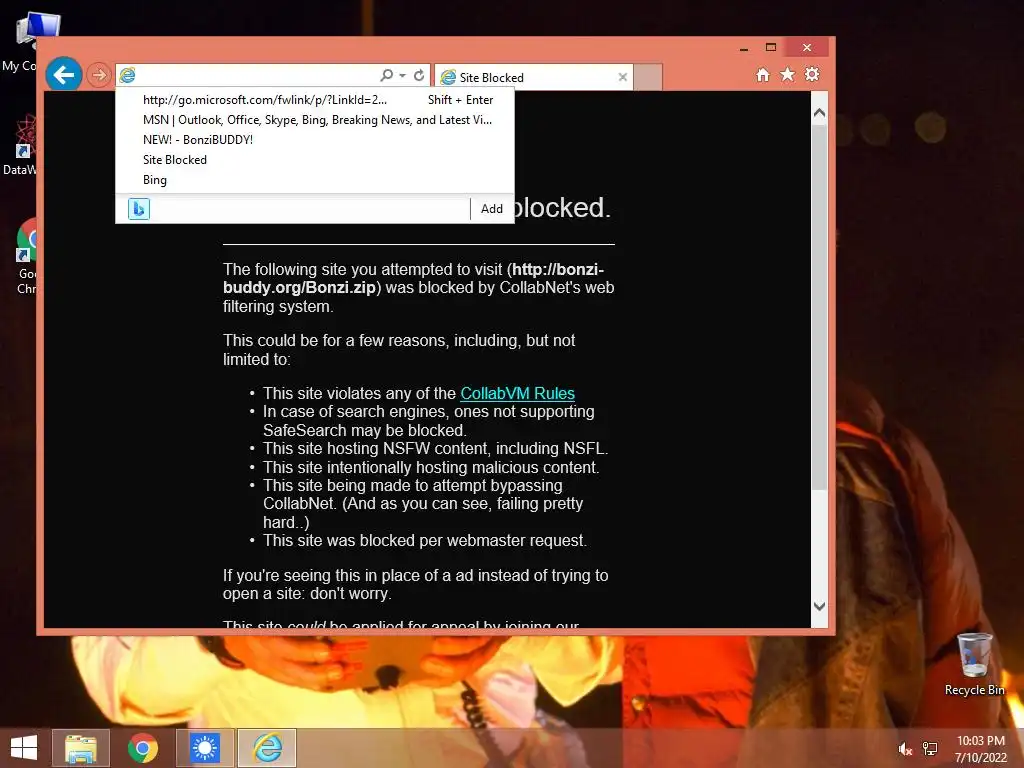The height and width of the screenshot is (768, 1024).
Task: Go back with the blue Back arrow
Action: coord(63,75)
